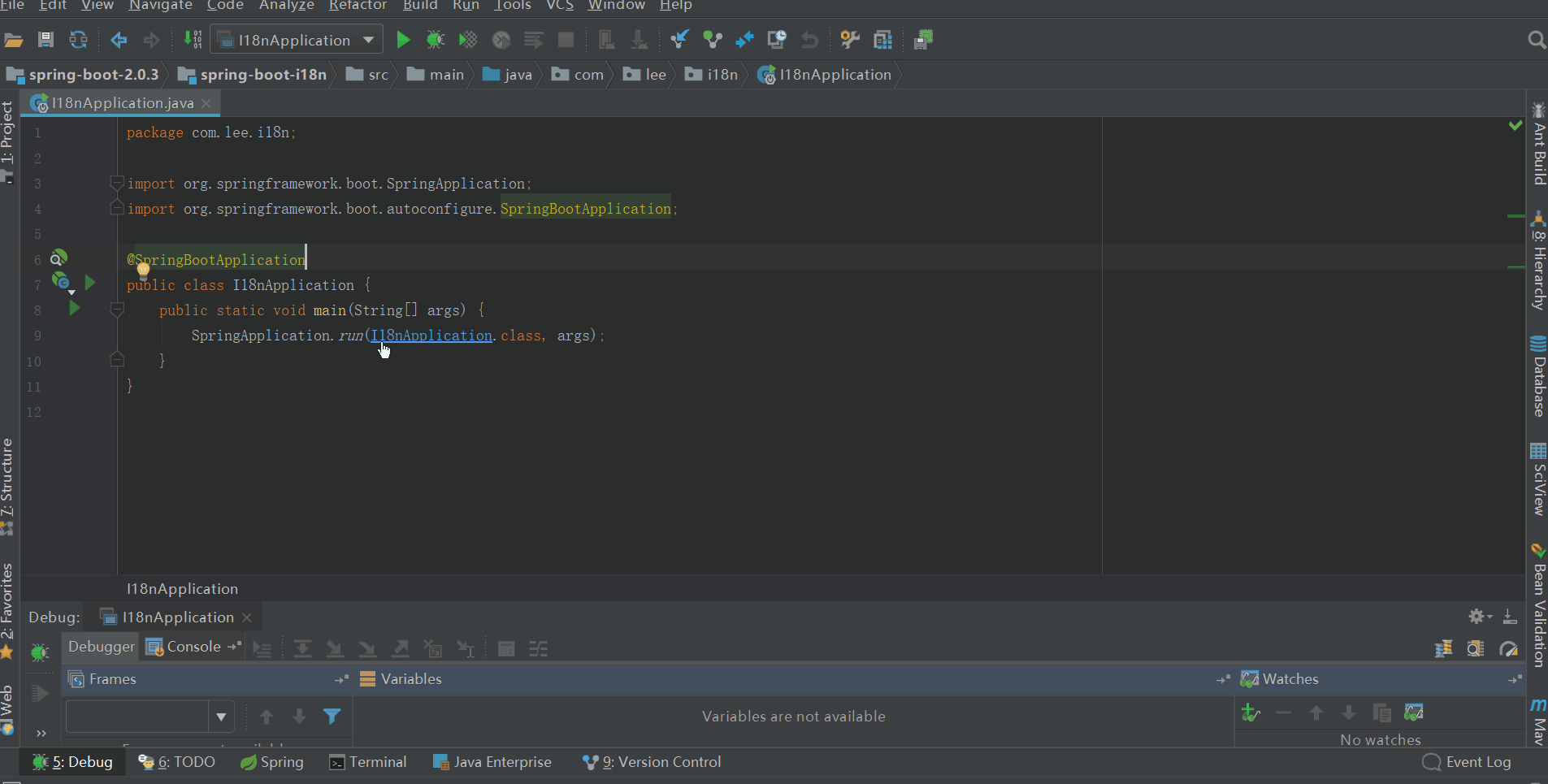Image resolution: width=1548 pixels, height=784 pixels.
Task: Run I18nApplication with the green play button
Action: click(x=403, y=40)
